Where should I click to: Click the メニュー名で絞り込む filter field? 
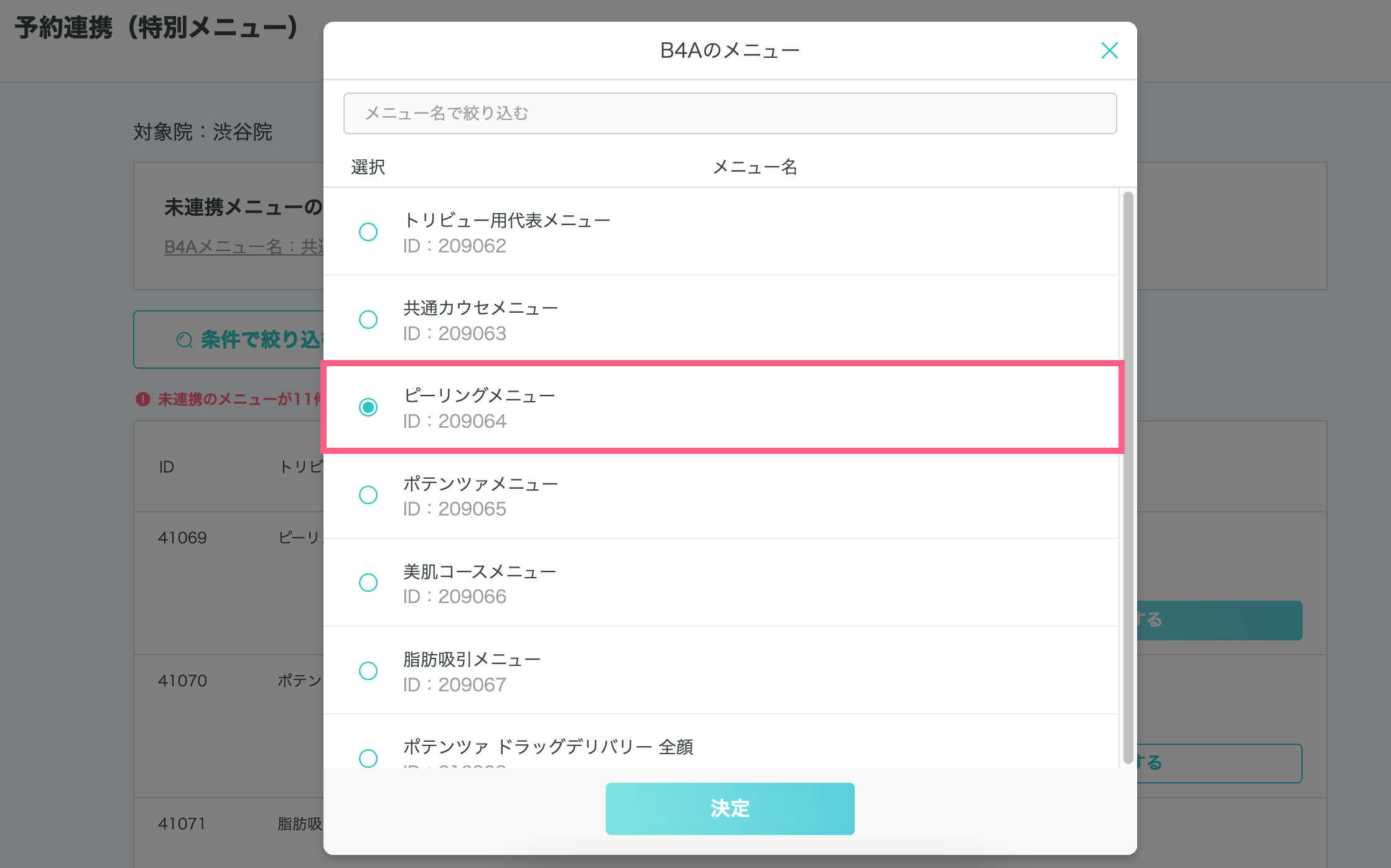(730, 113)
